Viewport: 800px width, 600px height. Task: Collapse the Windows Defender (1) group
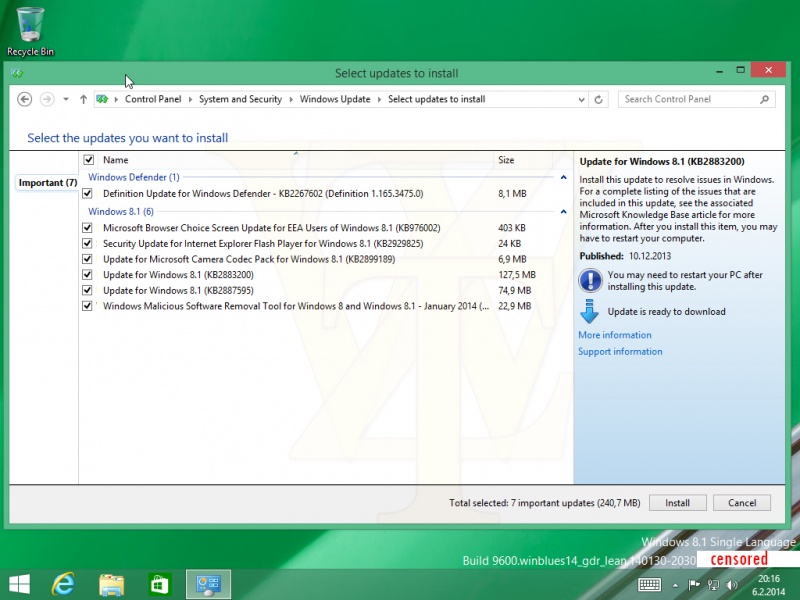[x=563, y=177]
